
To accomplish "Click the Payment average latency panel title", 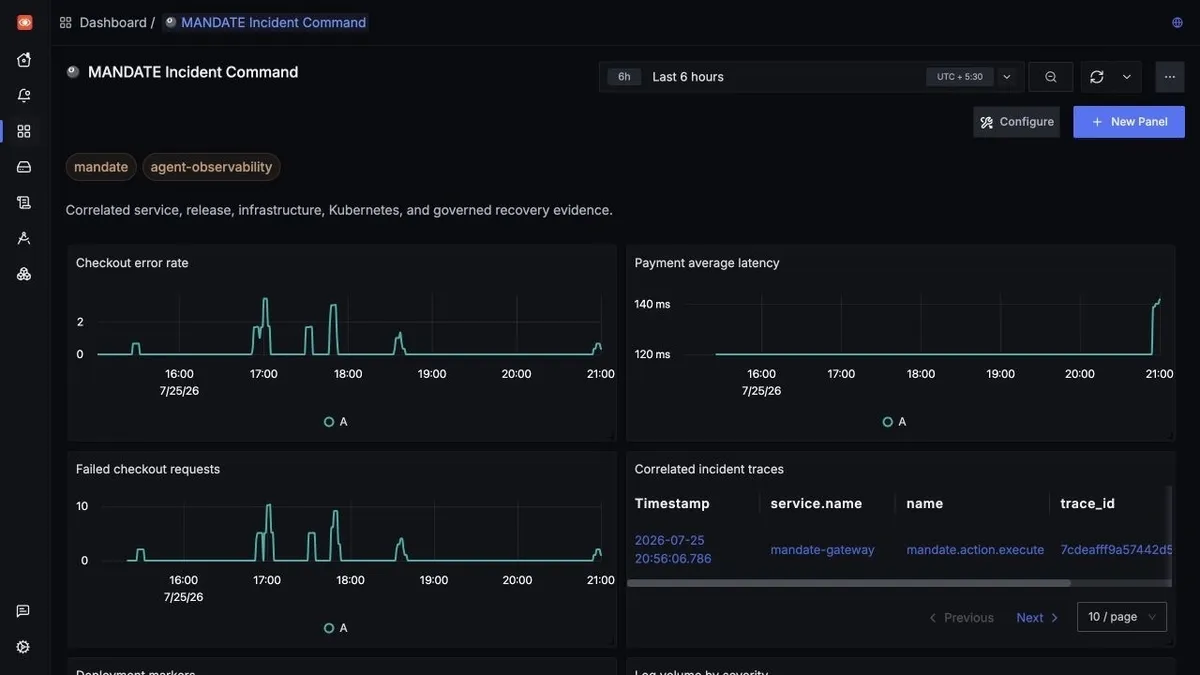I will point(707,263).
